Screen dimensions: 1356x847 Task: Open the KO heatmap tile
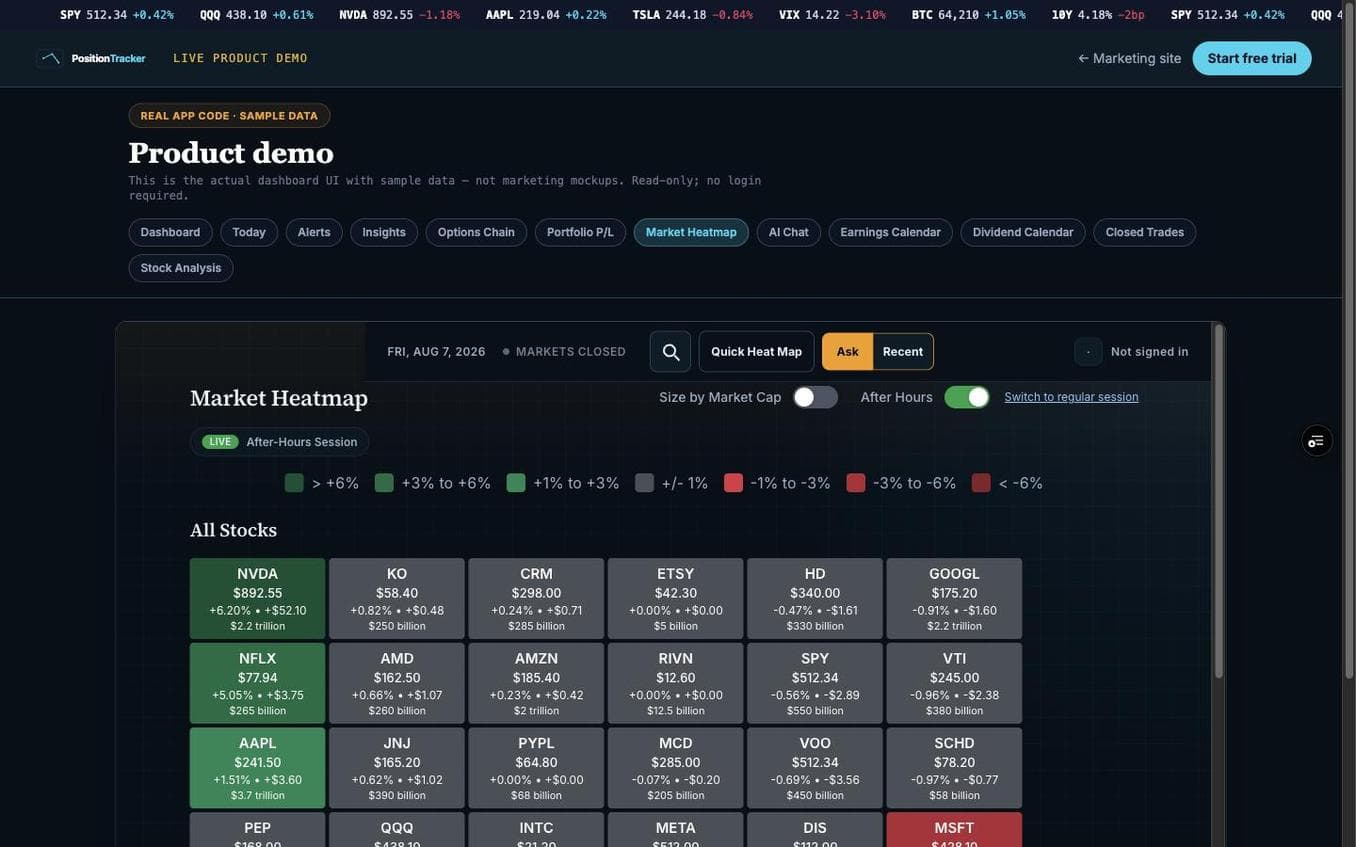point(397,599)
